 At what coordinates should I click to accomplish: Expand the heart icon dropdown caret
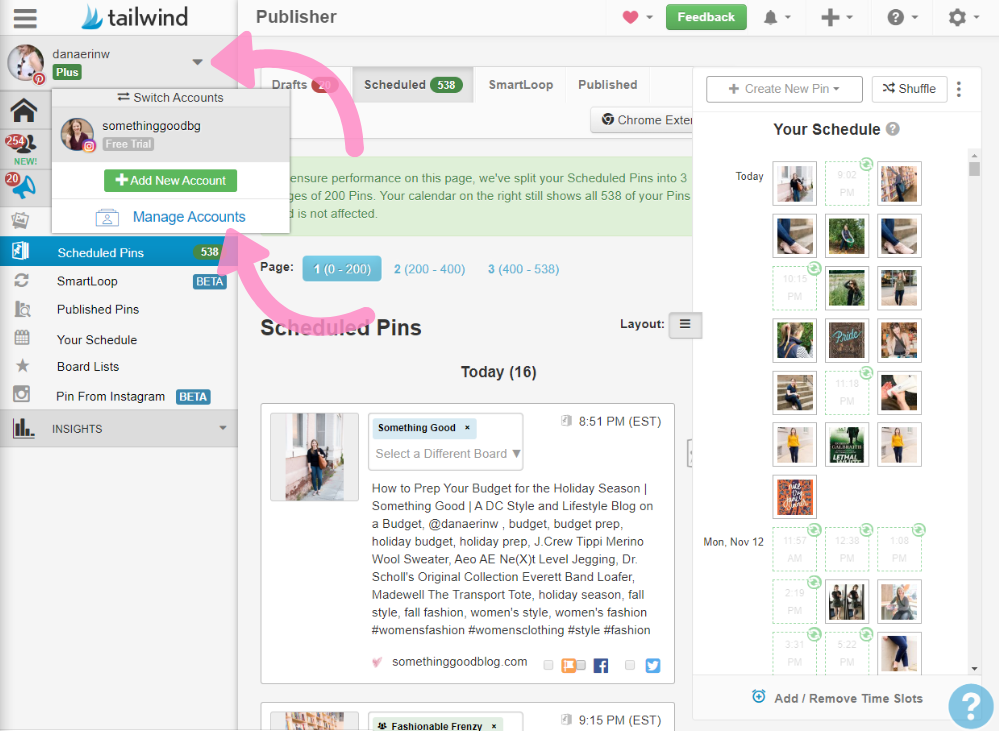pyautogui.click(x=649, y=17)
